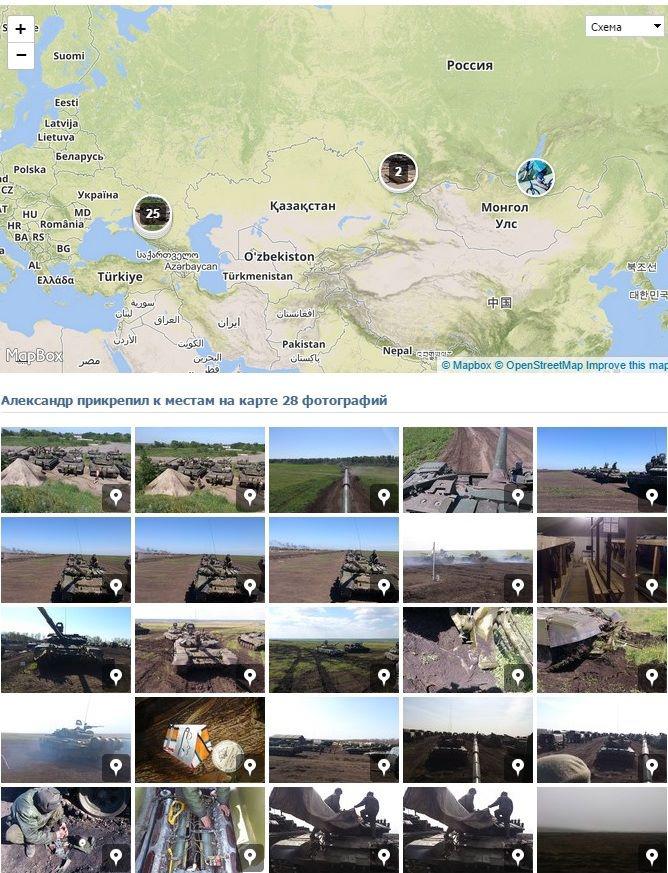Open the photo of soldier kneeling by track
Viewport: 668px width, 873px height.
click(x=66, y=830)
